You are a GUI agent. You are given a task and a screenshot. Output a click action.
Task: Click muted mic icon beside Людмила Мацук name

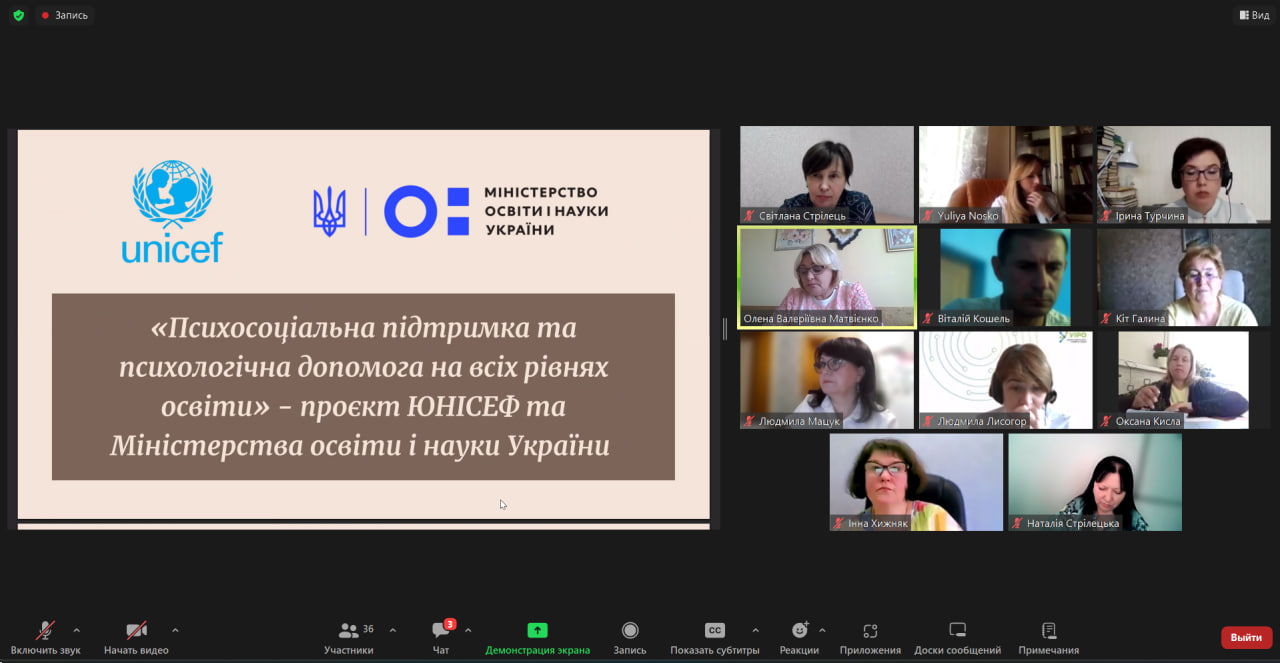750,421
